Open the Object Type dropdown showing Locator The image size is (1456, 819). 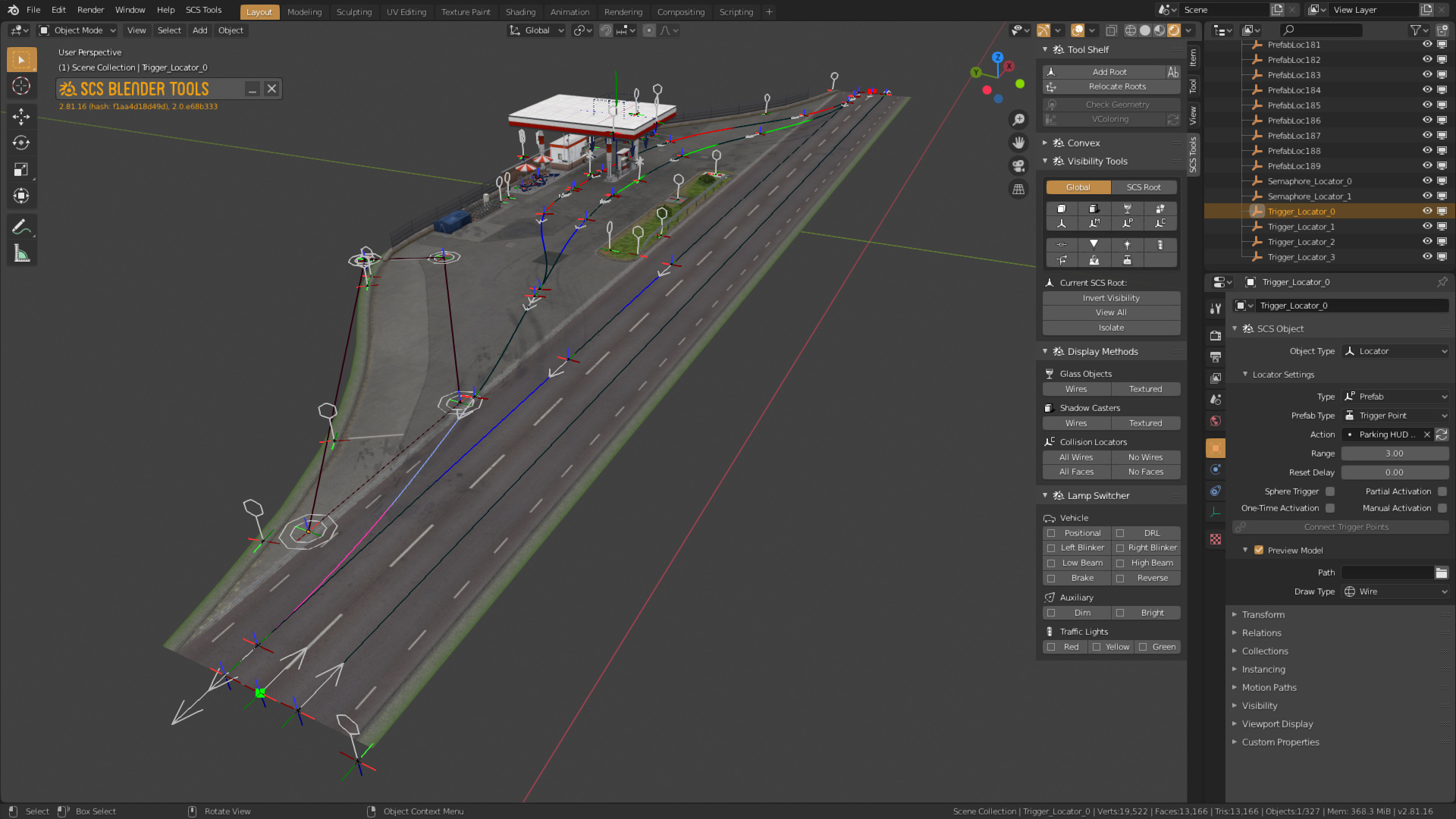tap(1395, 350)
